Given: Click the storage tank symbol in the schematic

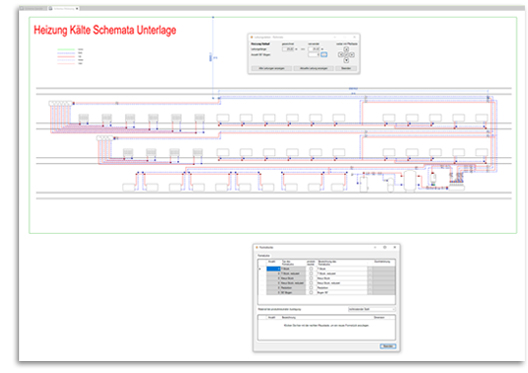Looking at the screenshot, I should click(x=410, y=181).
